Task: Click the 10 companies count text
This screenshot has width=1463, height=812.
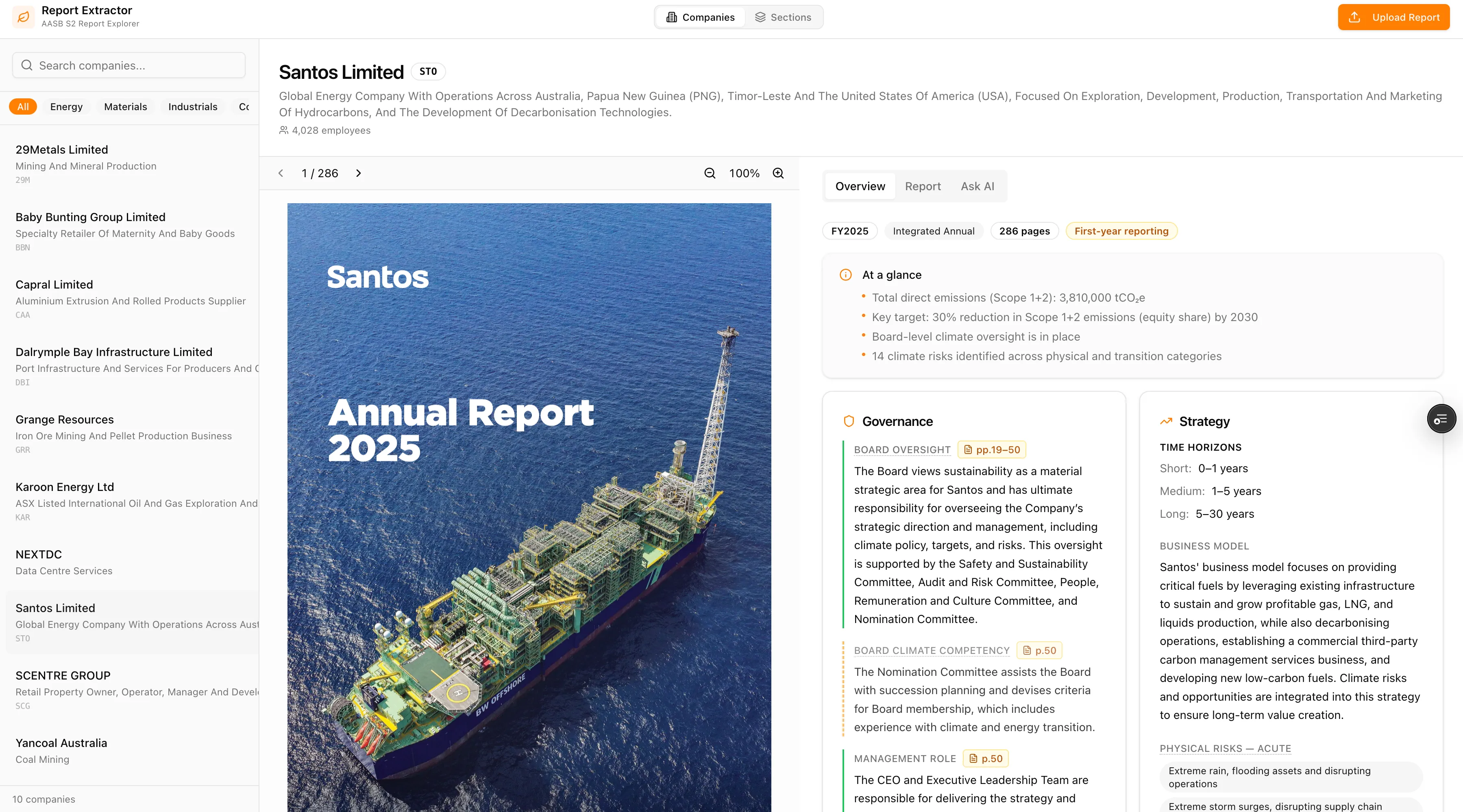Action: tap(44, 799)
